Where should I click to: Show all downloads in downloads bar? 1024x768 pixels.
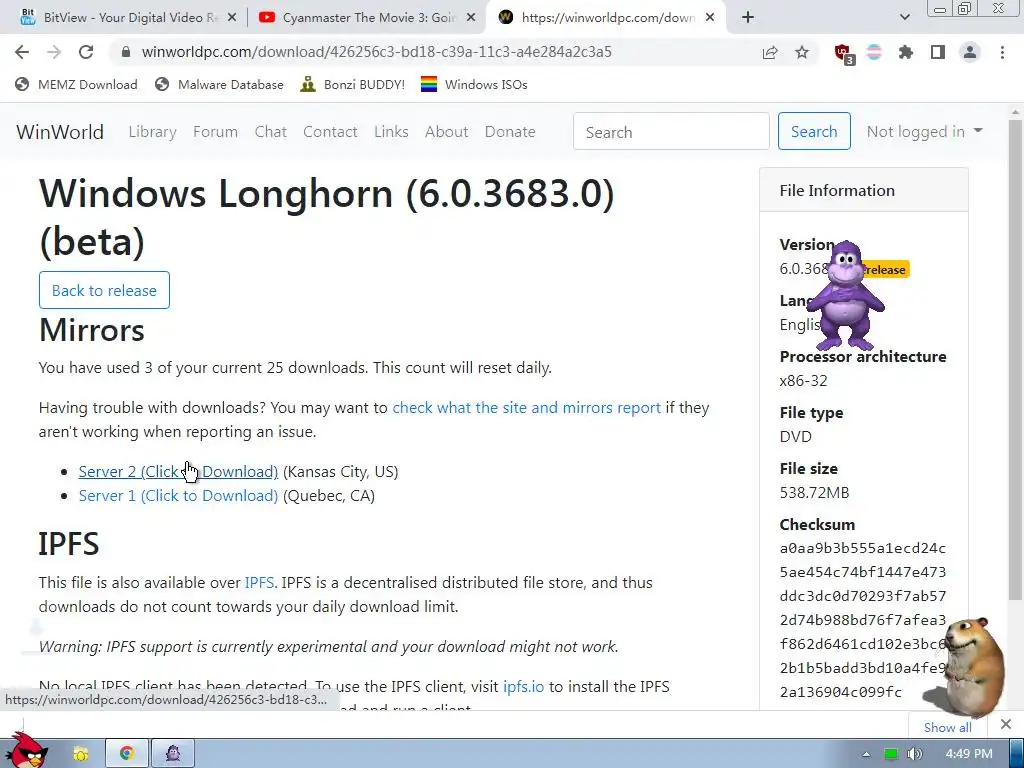click(948, 727)
